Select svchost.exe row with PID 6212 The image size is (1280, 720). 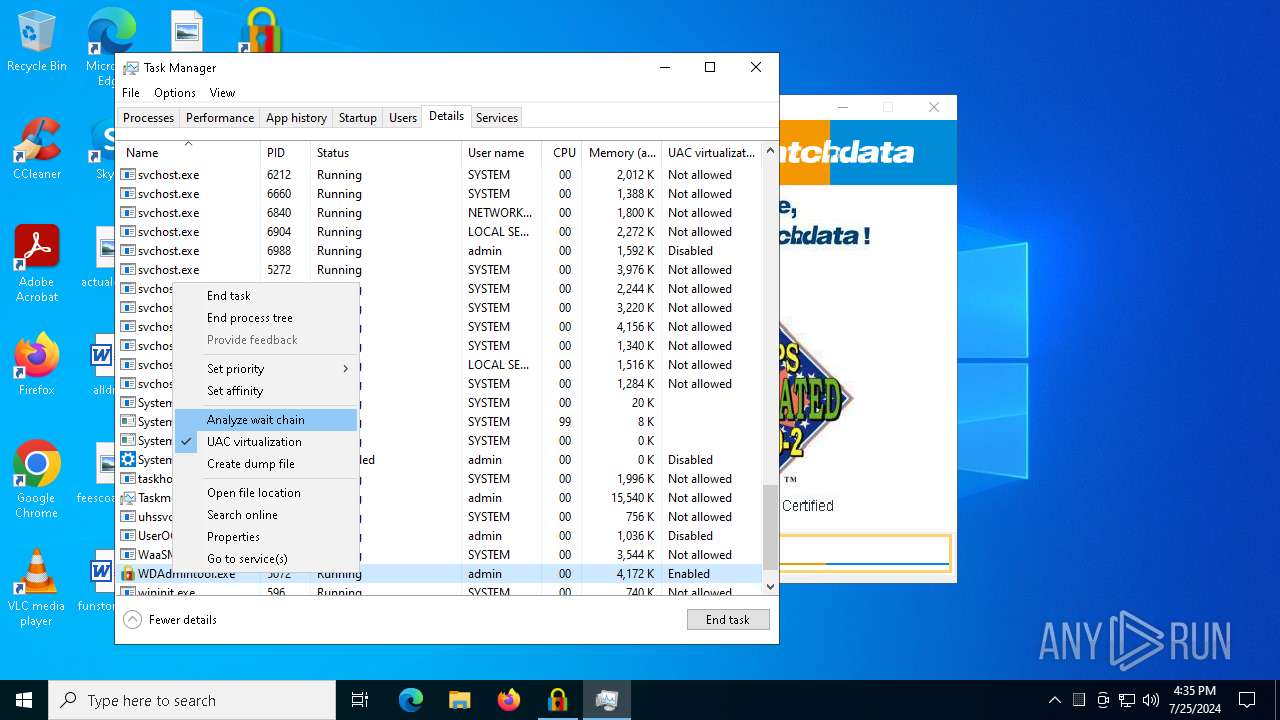pos(439,175)
